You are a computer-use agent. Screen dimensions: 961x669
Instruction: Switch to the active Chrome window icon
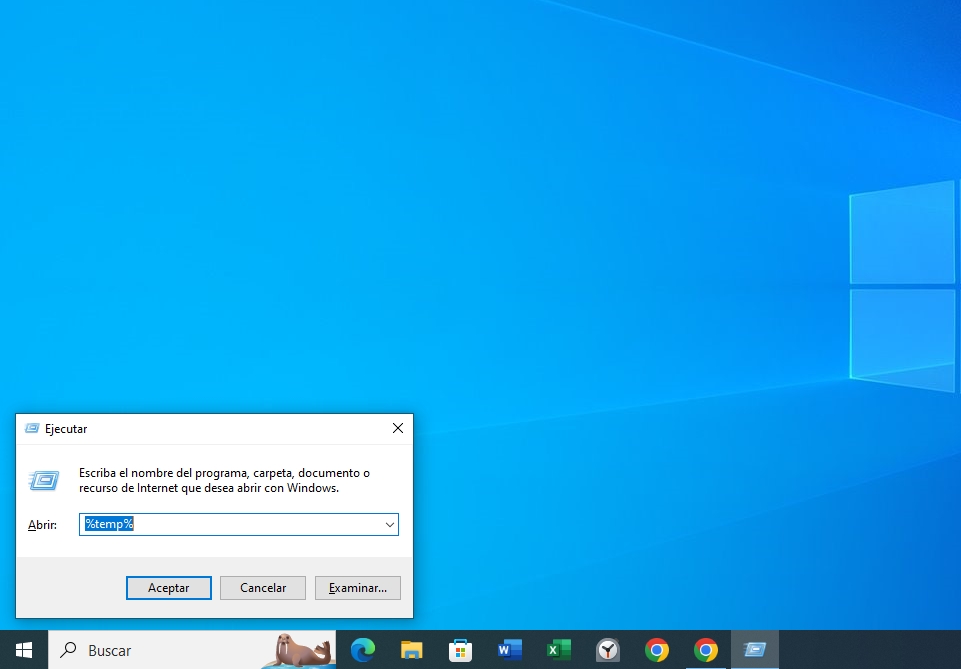click(x=705, y=650)
